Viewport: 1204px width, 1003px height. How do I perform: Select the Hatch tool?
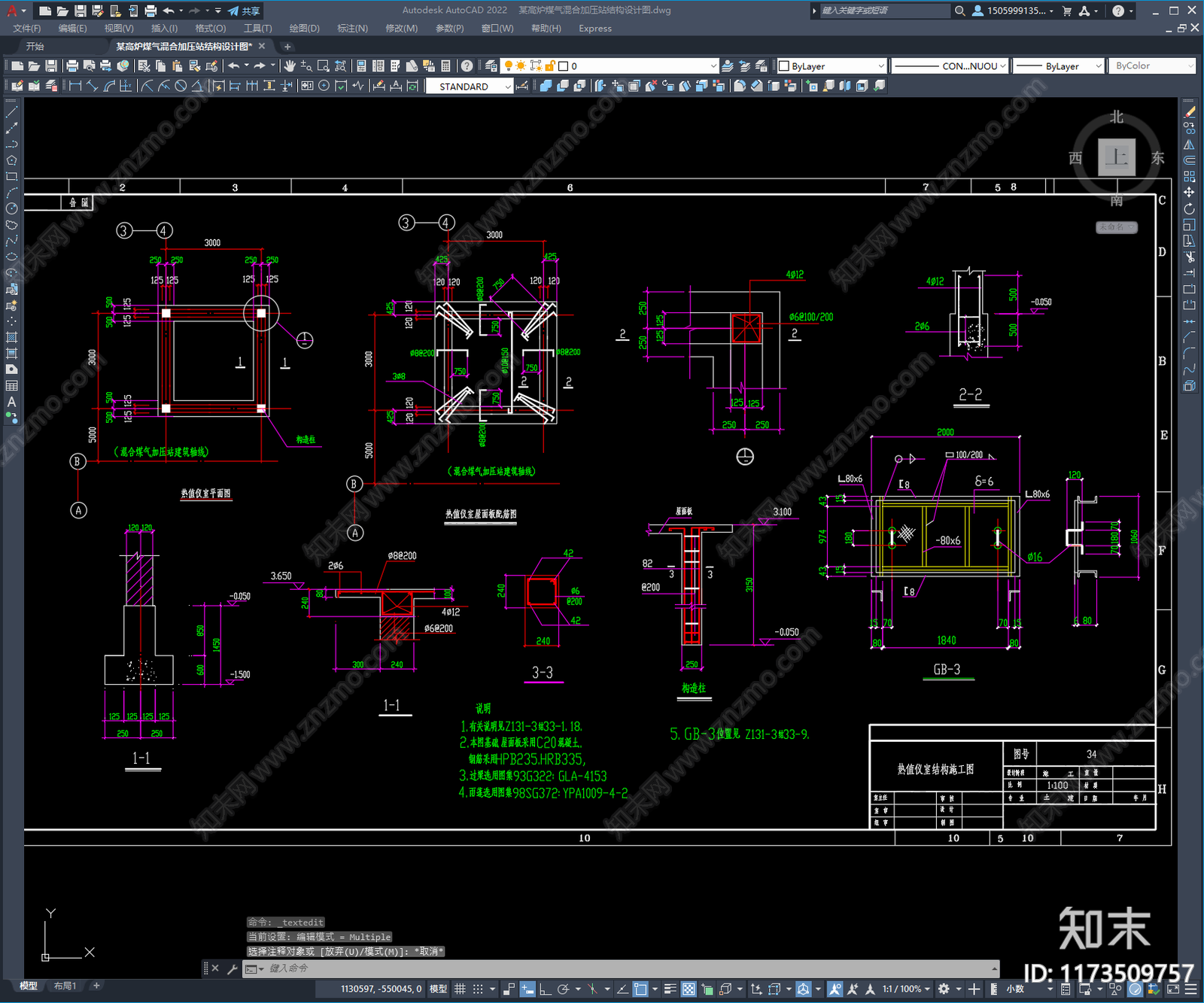11,337
